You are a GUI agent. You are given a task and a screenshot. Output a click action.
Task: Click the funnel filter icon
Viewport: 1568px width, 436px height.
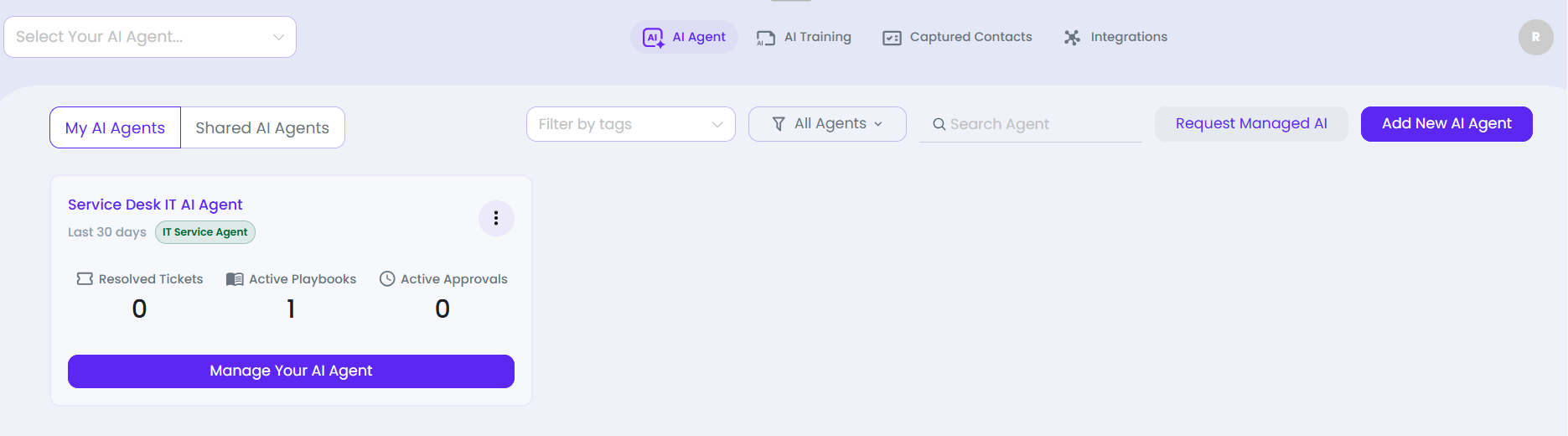(x=779, y=124)
